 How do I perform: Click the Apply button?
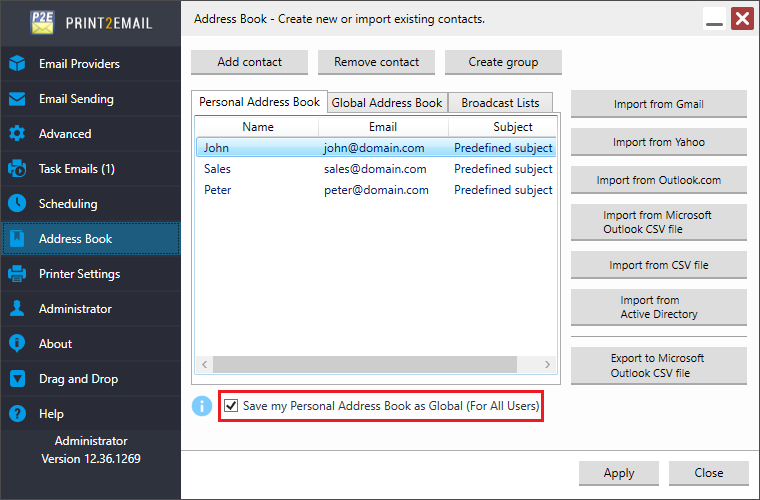[x=618, y=473]
